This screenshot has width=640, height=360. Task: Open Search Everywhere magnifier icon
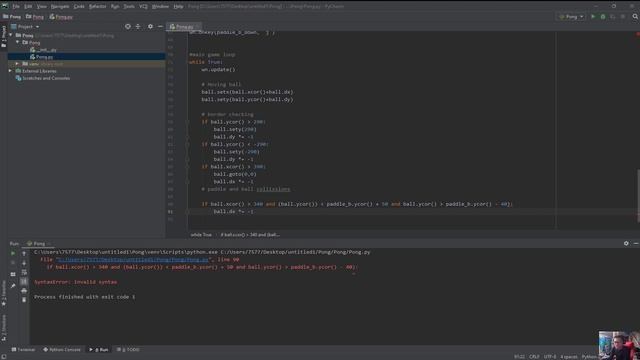635,17
